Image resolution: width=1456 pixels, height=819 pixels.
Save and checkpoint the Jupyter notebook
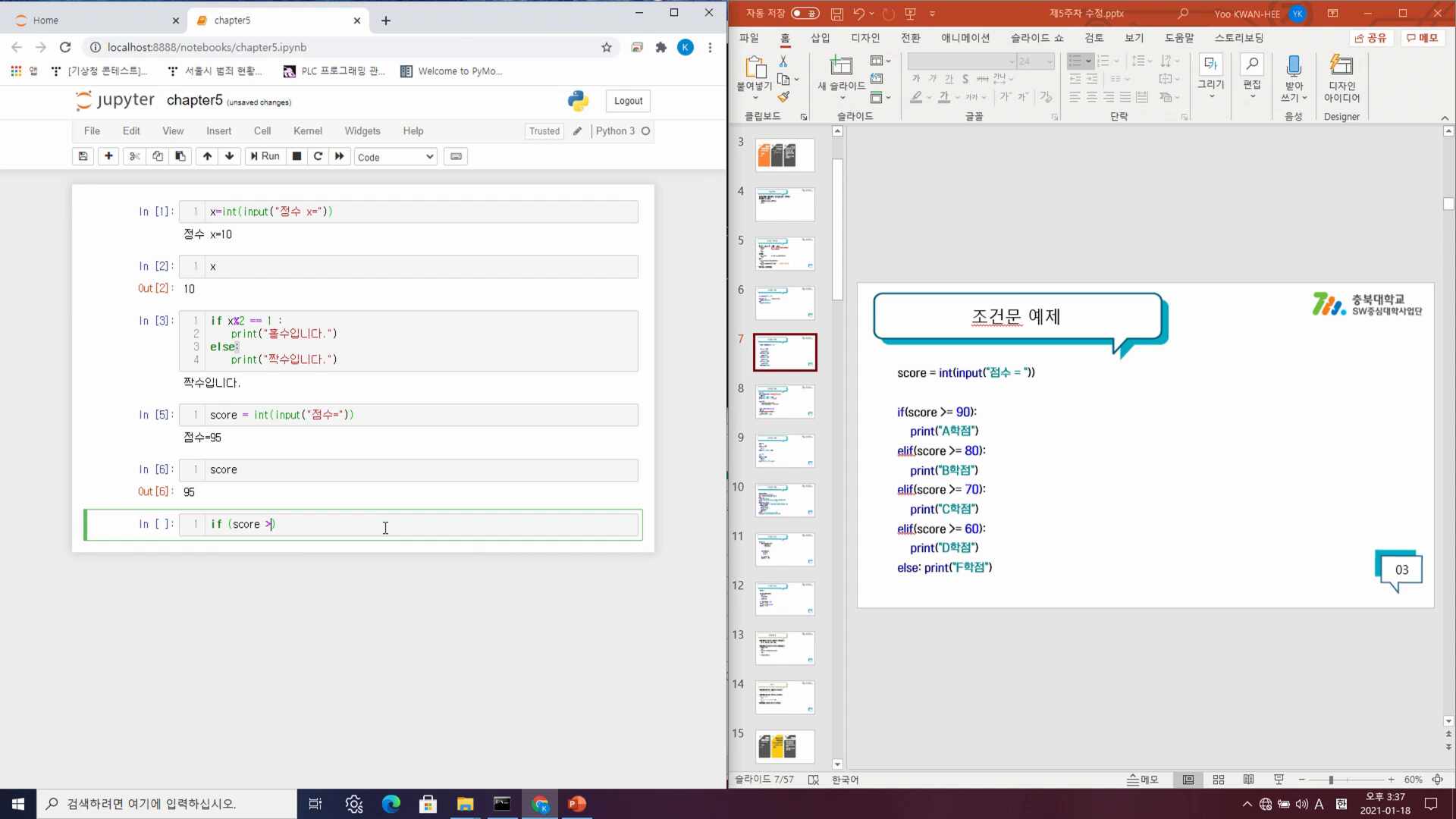(83, 156)
